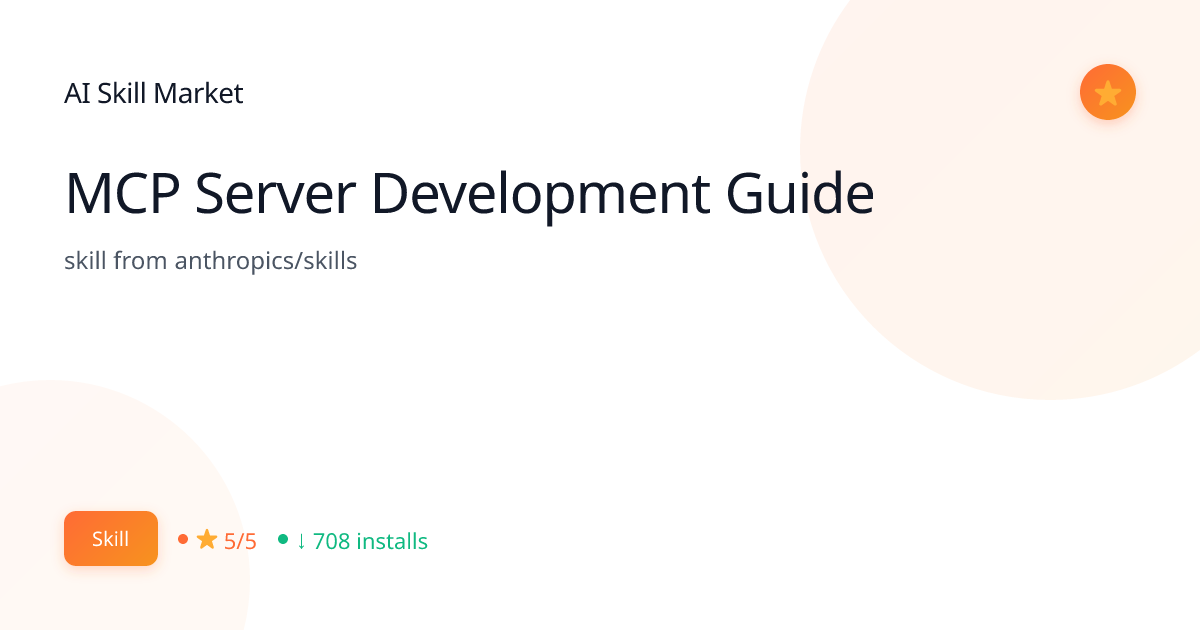1200x630 pixels.
Task: Click the star icon next to 5/5
Action: point(207,540)
